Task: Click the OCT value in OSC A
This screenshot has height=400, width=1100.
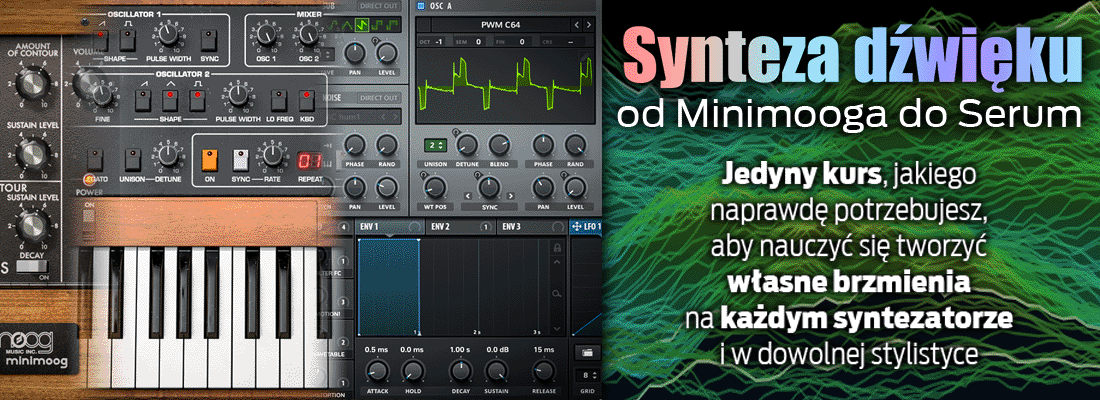Action: pos(438,41)
